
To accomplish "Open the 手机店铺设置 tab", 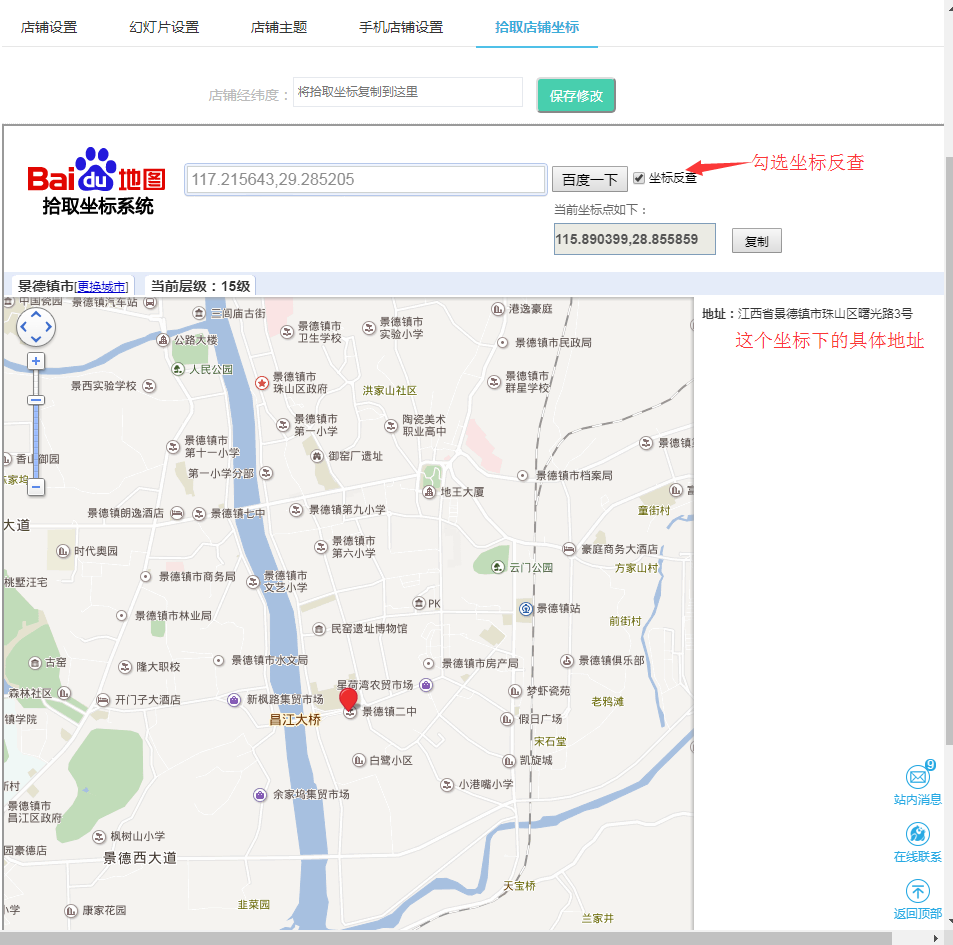I will point(401,27).
